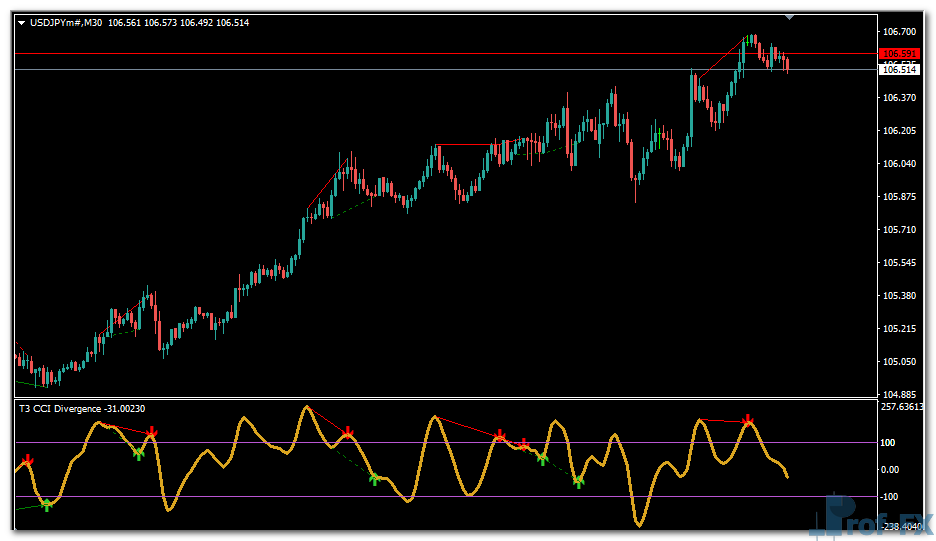Select the leftmost green buy arrow in indicator

[46, 504]
